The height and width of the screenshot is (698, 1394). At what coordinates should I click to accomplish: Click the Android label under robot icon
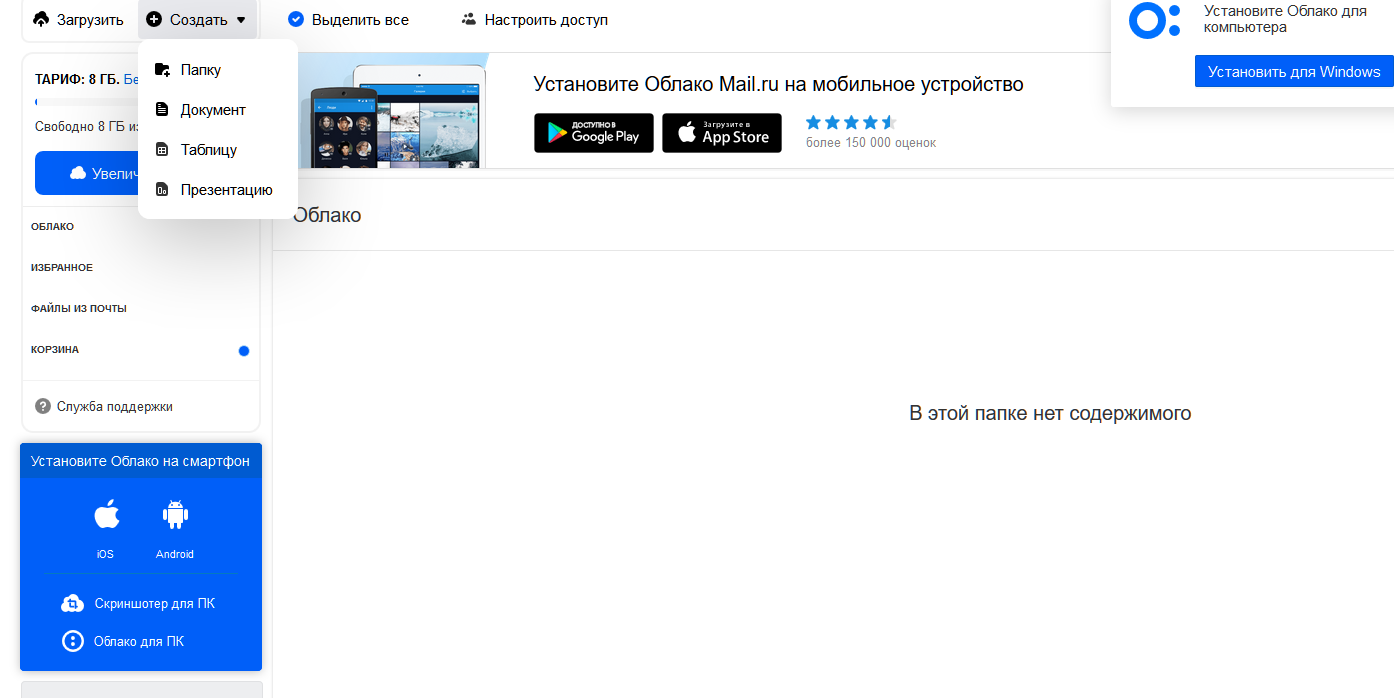[175, 554]
